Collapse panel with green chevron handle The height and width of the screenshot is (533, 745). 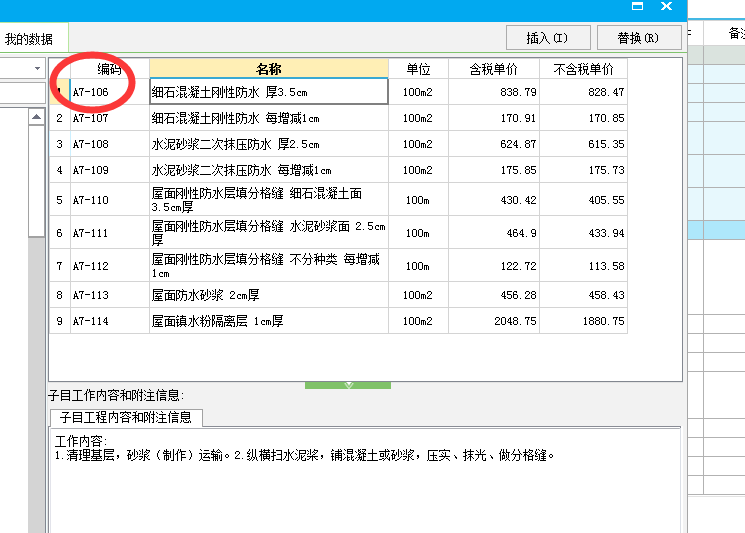click(x=348, y=385)
